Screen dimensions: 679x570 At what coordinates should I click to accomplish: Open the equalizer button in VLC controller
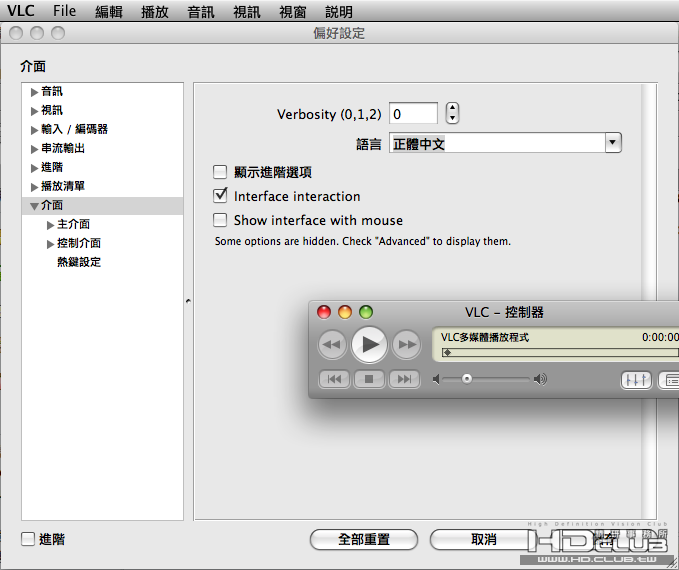coord(636,381)
